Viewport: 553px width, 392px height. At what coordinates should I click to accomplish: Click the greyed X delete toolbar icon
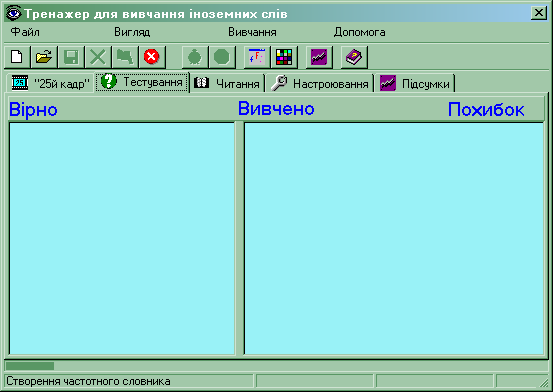[x=98, y=57]
